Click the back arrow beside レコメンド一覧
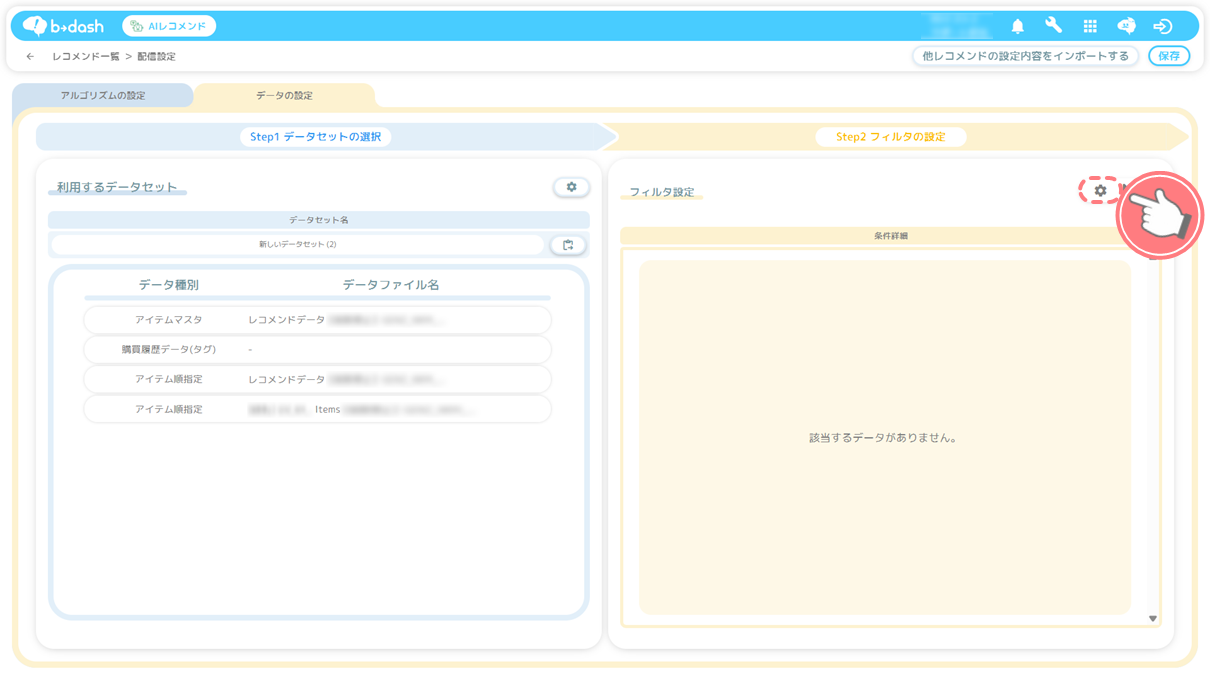 coord(30,57)
